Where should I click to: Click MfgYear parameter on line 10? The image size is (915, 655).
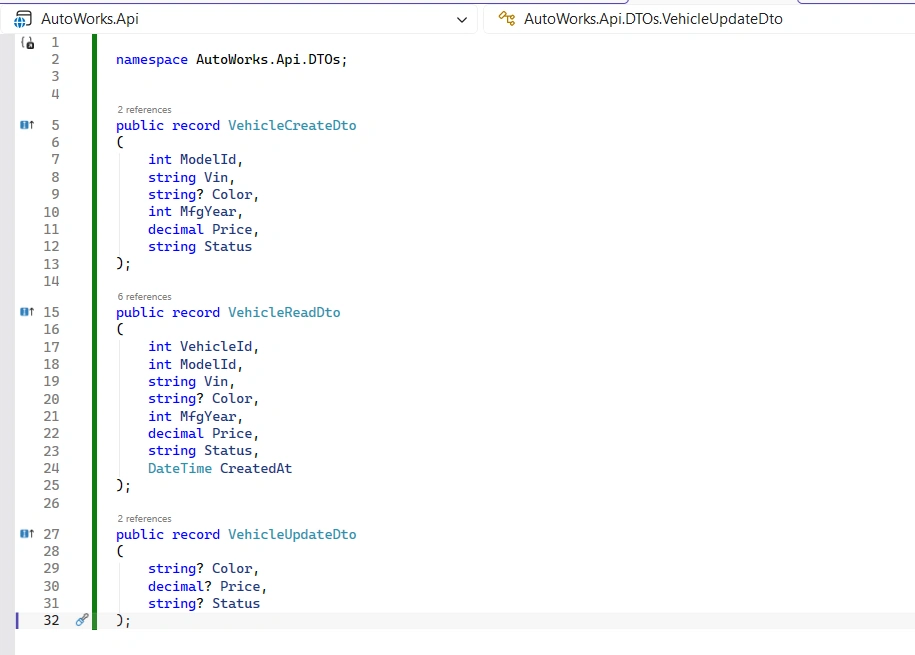click(x=208, y=212)
